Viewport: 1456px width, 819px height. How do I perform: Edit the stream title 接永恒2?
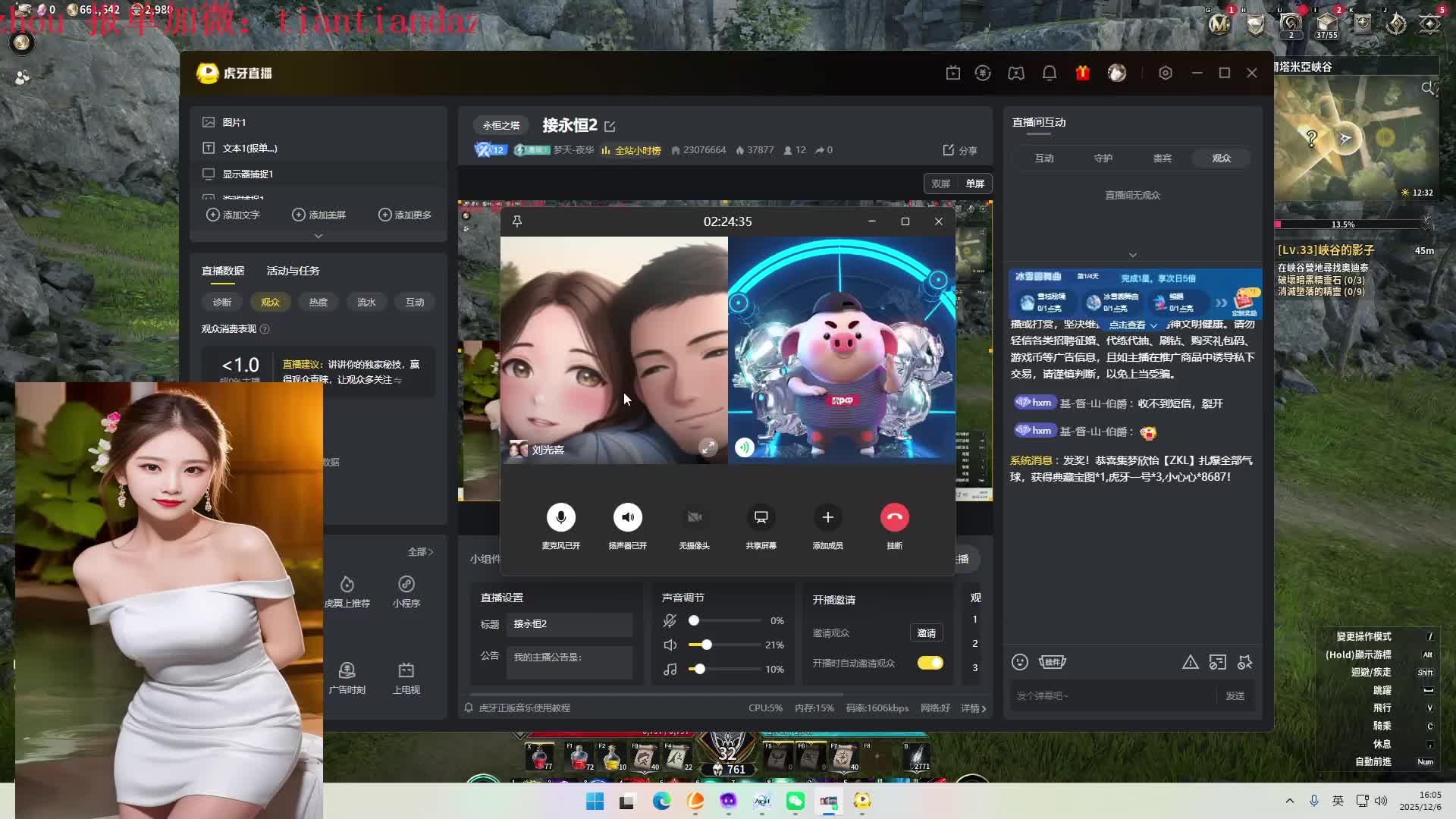coord(610,126)
